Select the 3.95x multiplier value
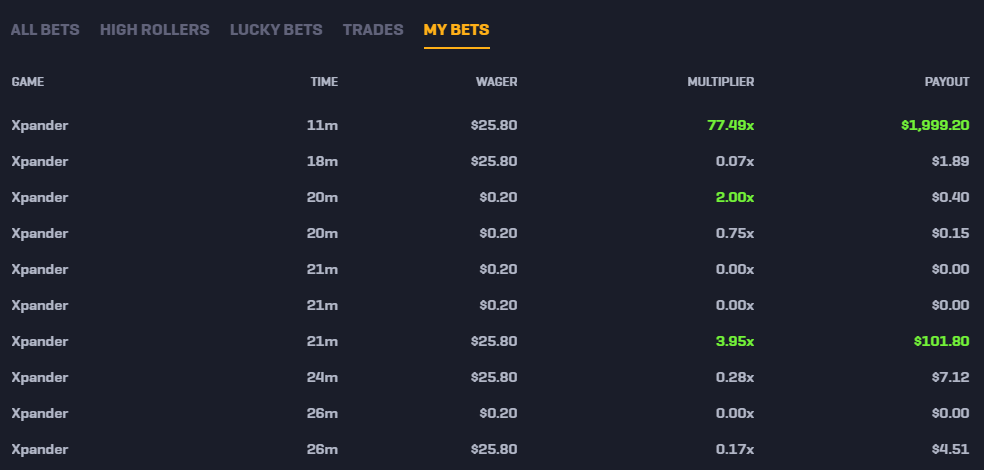The height and width of the screenshot is (470, 984). pyautogui.click(x=735, y=341)
